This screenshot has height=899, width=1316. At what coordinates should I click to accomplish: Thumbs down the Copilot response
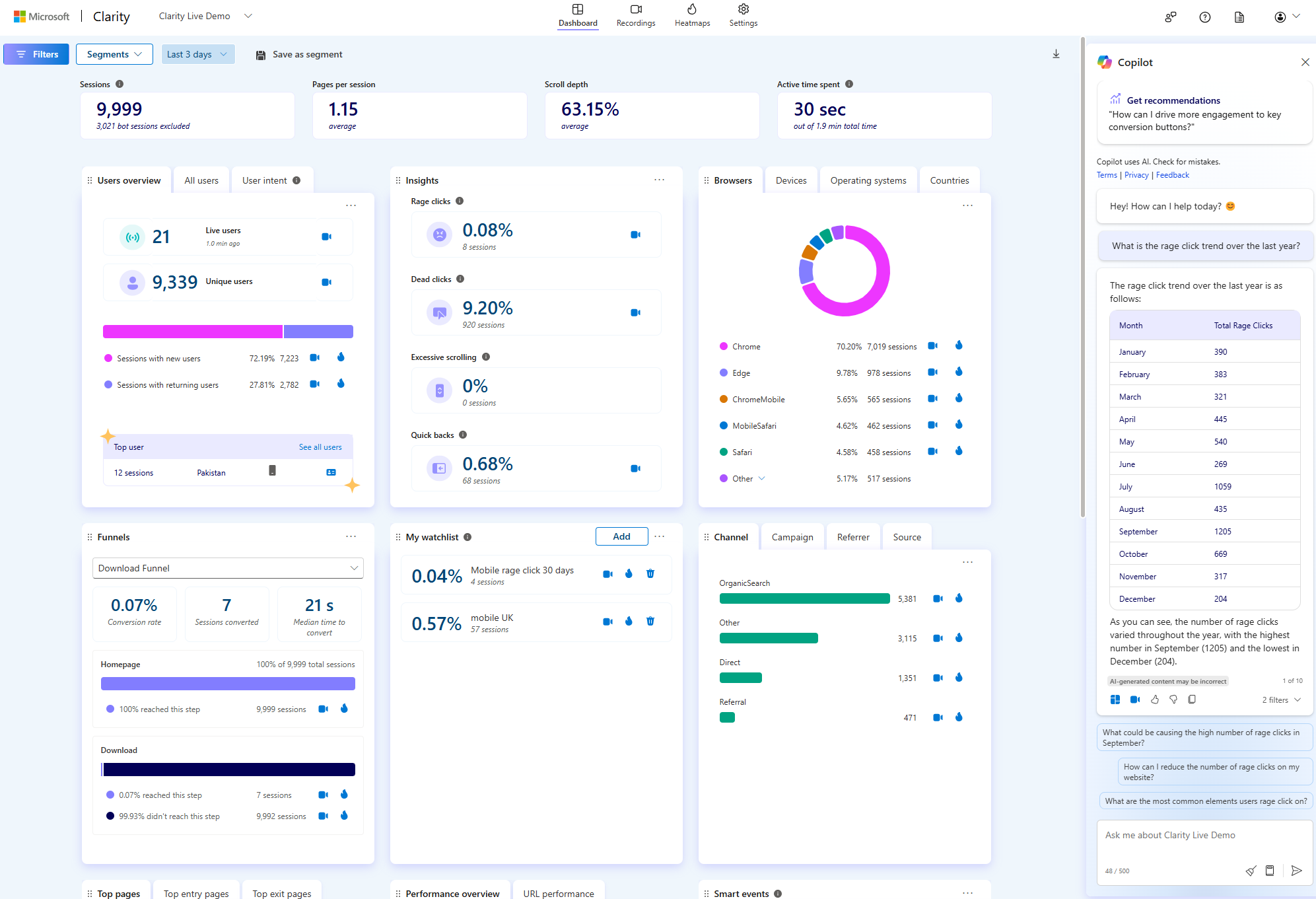coord(1173,700)
